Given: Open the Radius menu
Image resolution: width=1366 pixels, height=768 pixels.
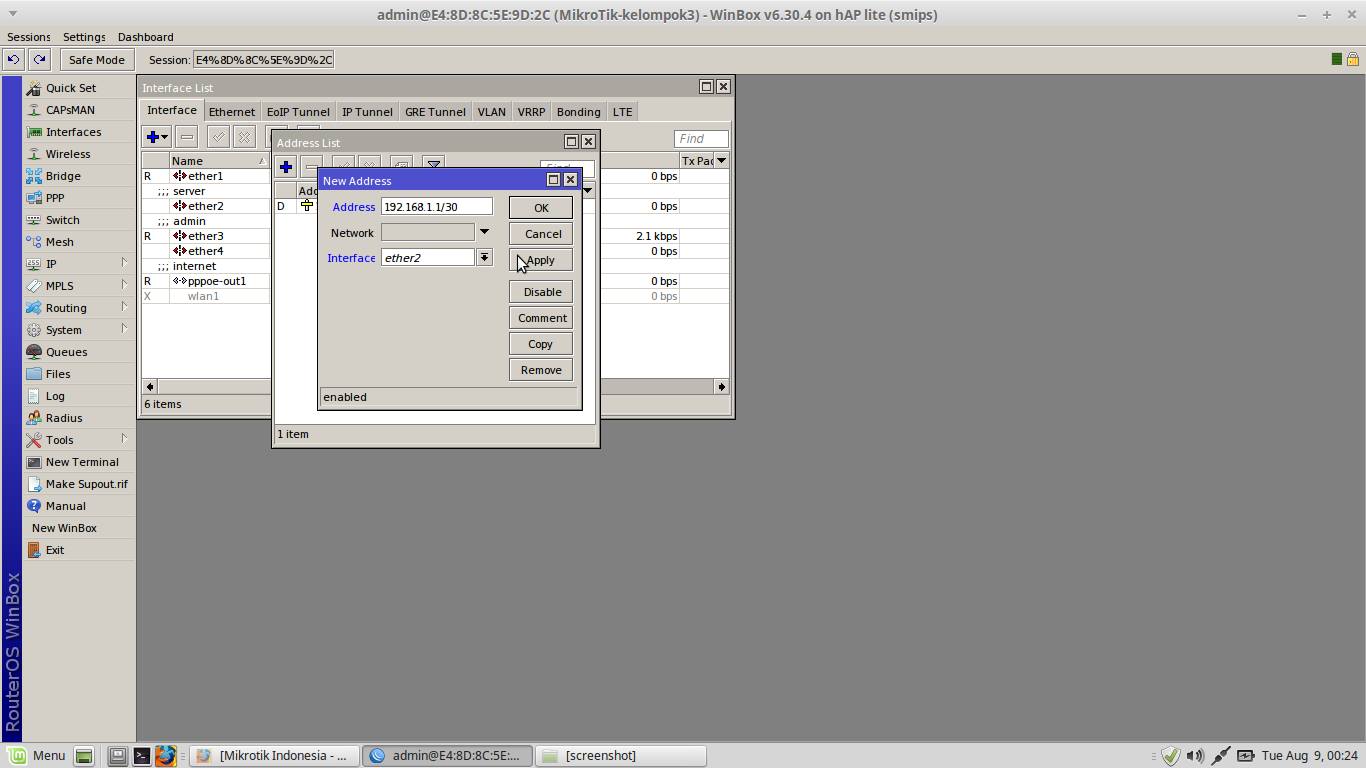Looking at the screenshot, I should click(64, 418).
